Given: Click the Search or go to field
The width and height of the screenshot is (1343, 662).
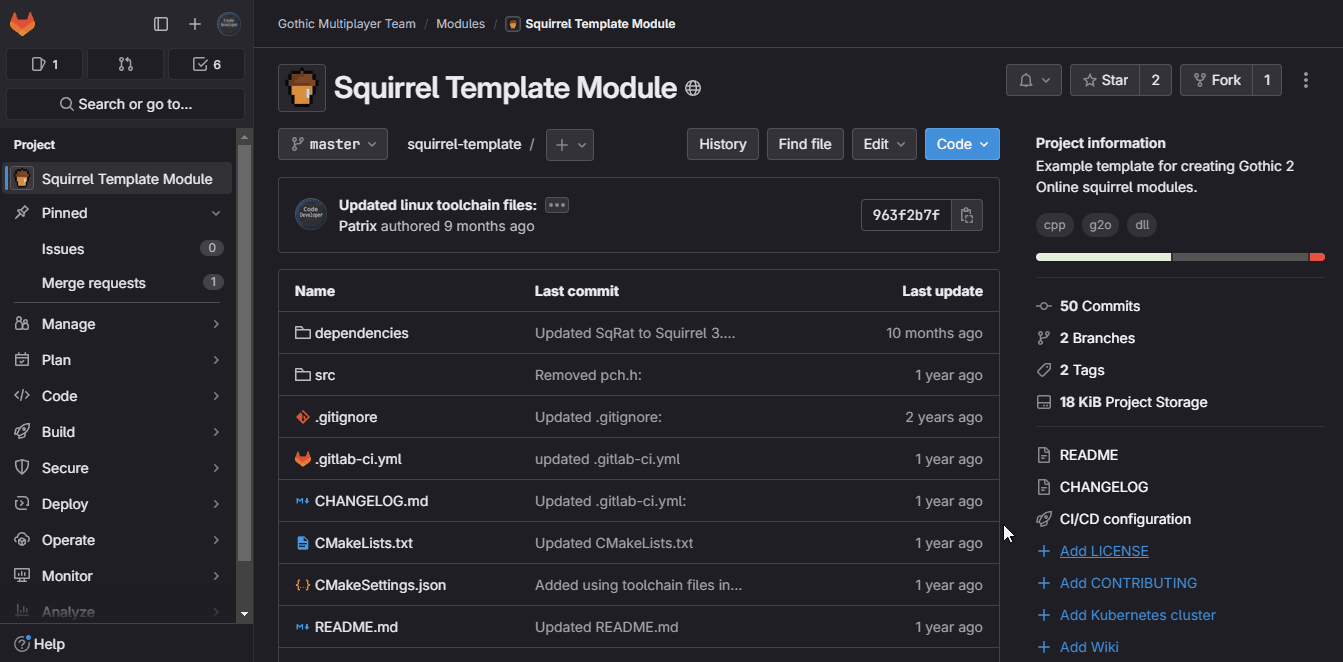Looking at the screenshot, I should tap(124, 103).
